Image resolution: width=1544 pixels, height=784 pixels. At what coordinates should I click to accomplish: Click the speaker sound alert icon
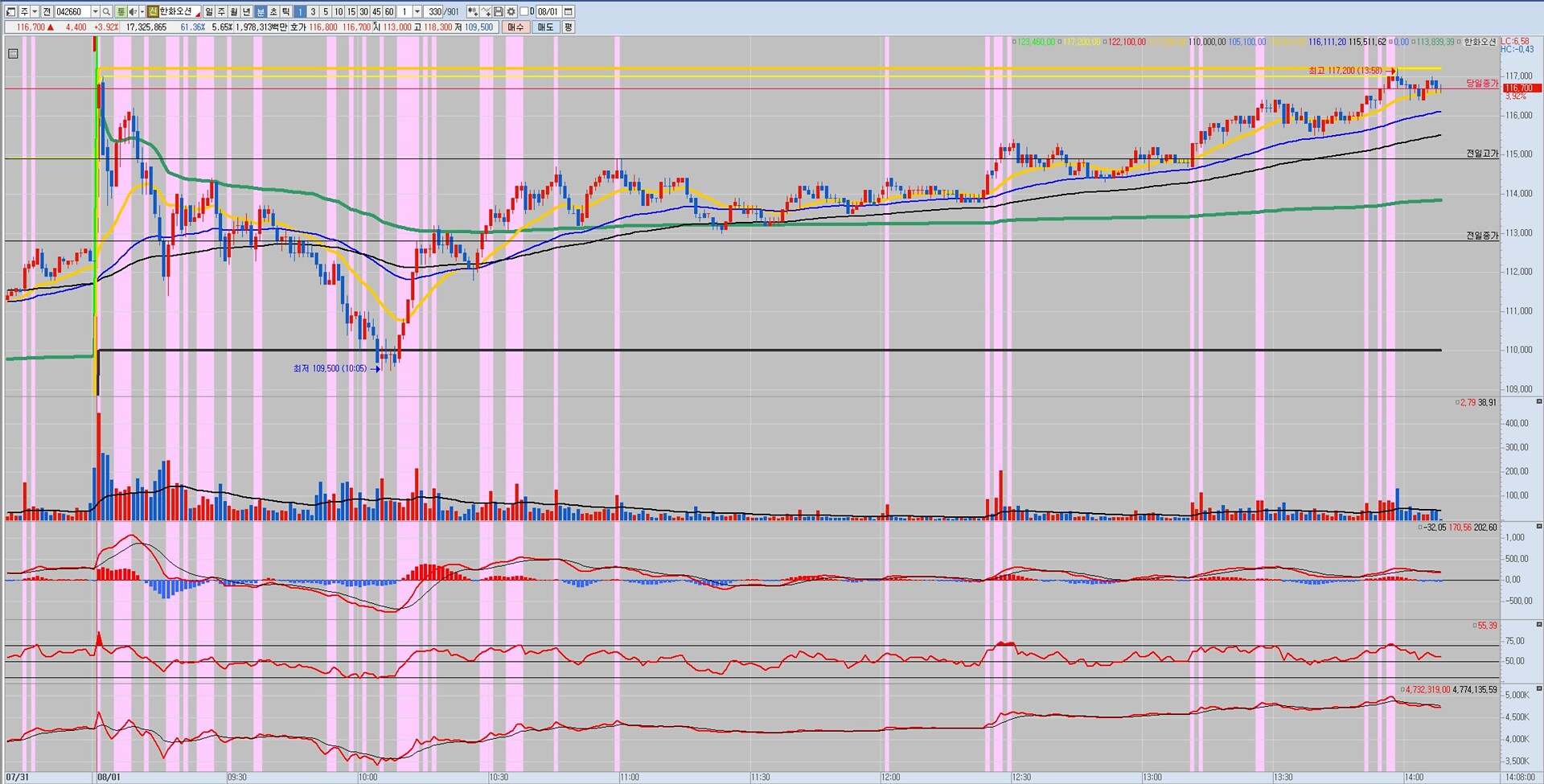[133, 12]
